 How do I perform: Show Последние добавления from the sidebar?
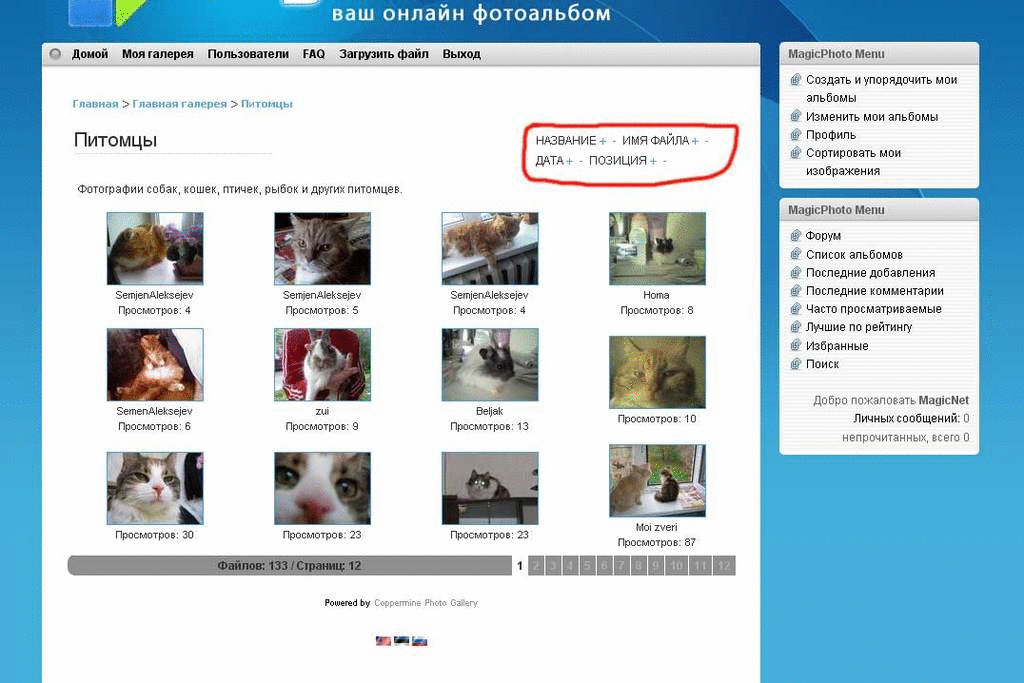(x=871, y=273)
